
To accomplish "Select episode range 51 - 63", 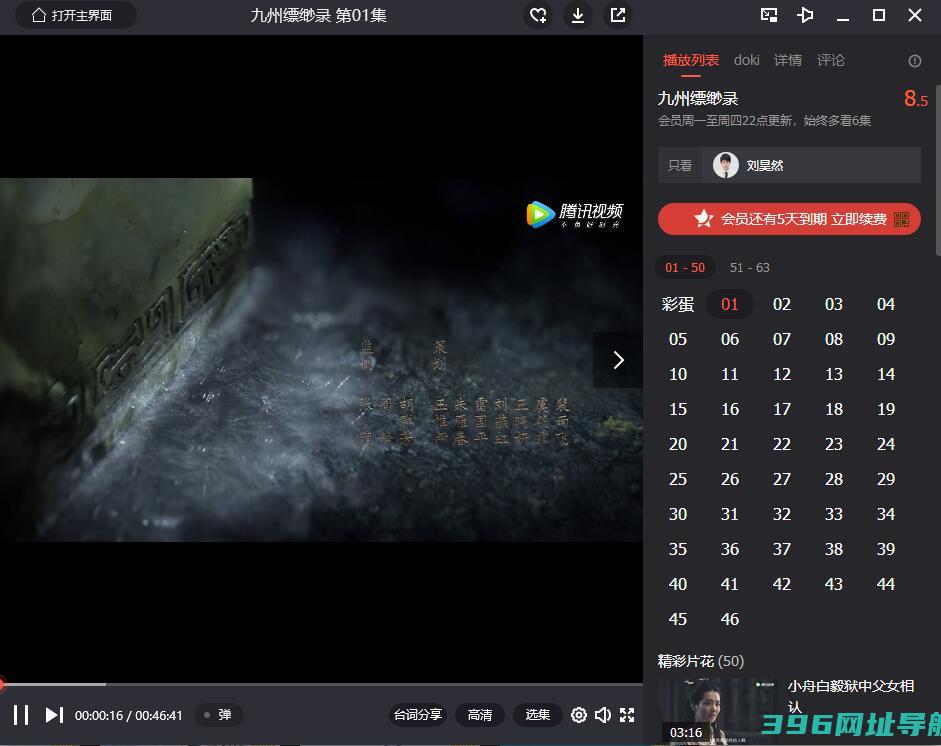I will point(750,268).
